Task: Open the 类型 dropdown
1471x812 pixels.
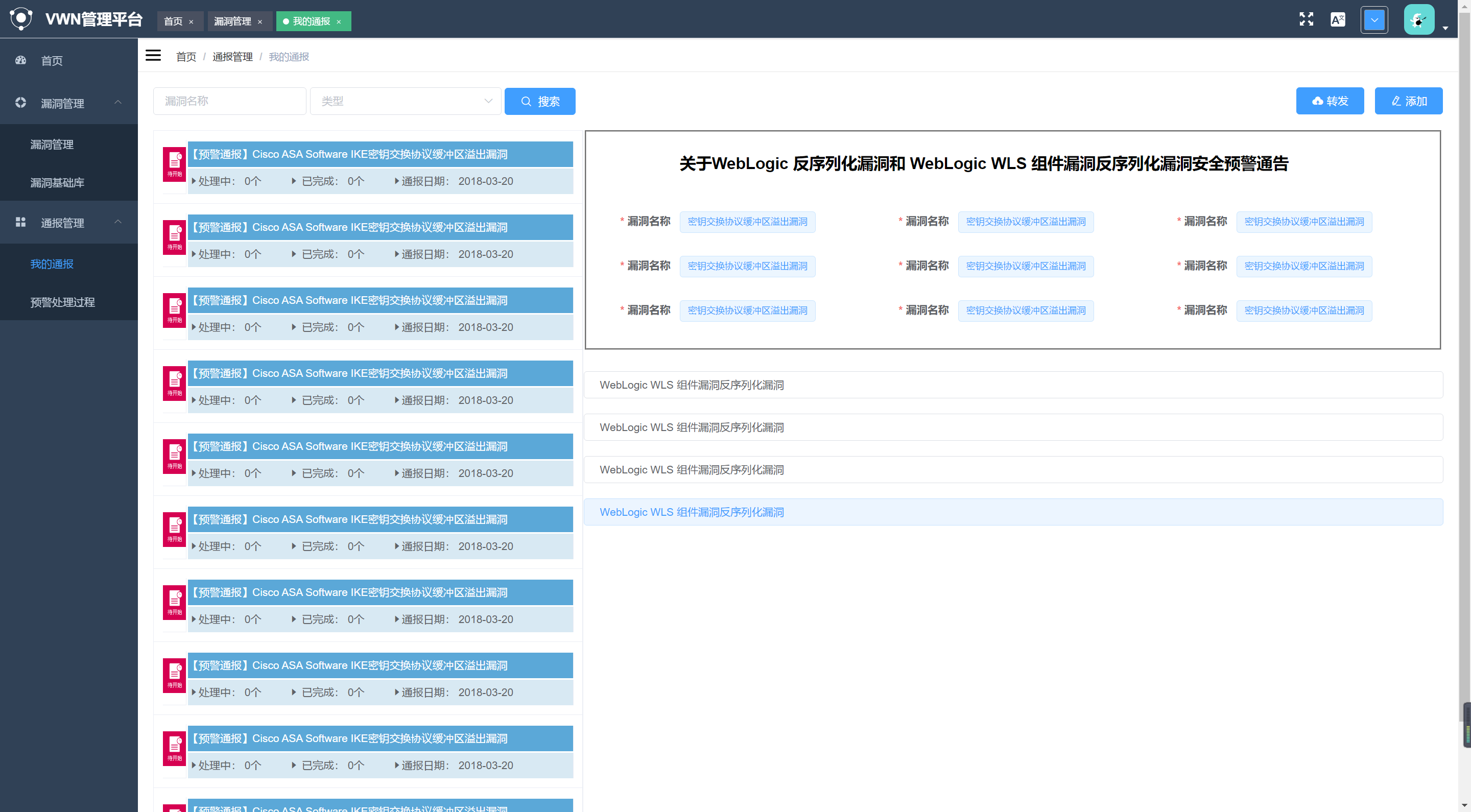Action: (x=406, y=101)
